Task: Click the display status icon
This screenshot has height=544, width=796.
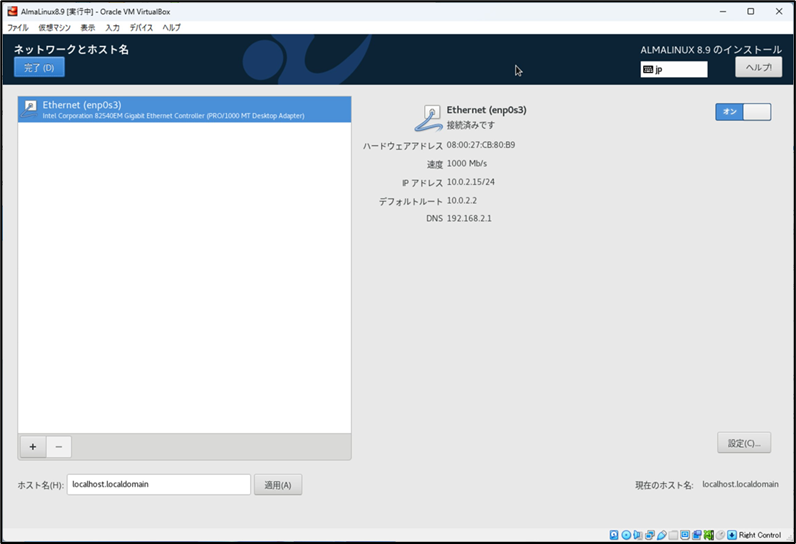Action: click(685, 535)
